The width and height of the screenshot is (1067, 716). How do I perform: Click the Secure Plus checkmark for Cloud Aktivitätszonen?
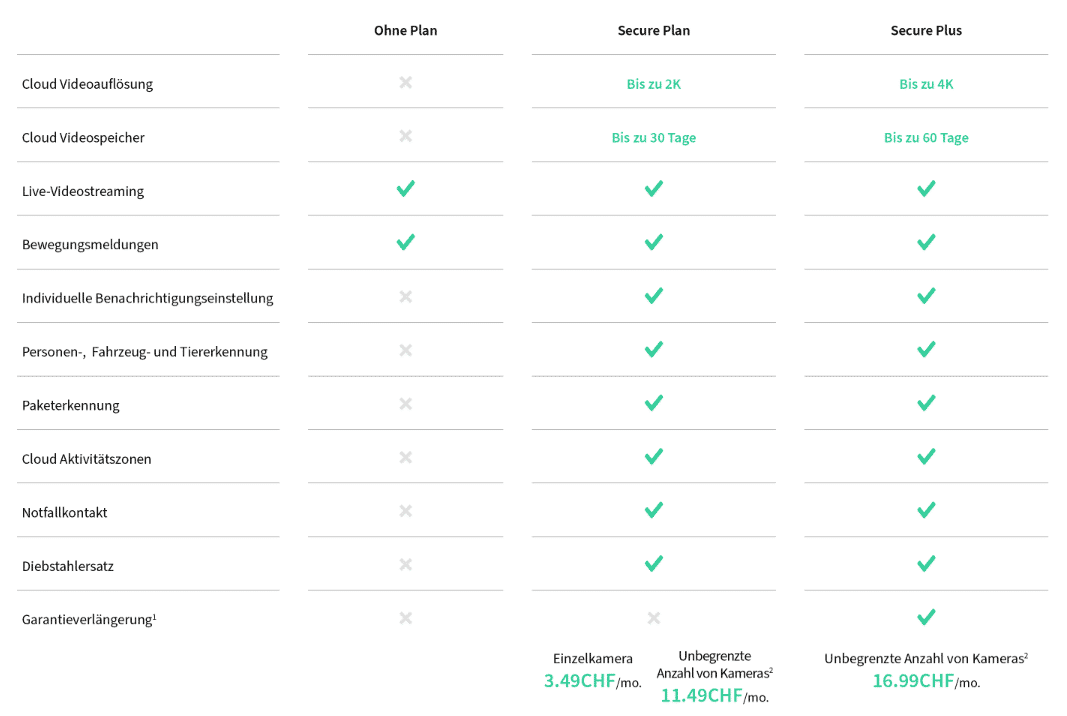[x=926, y=457]
